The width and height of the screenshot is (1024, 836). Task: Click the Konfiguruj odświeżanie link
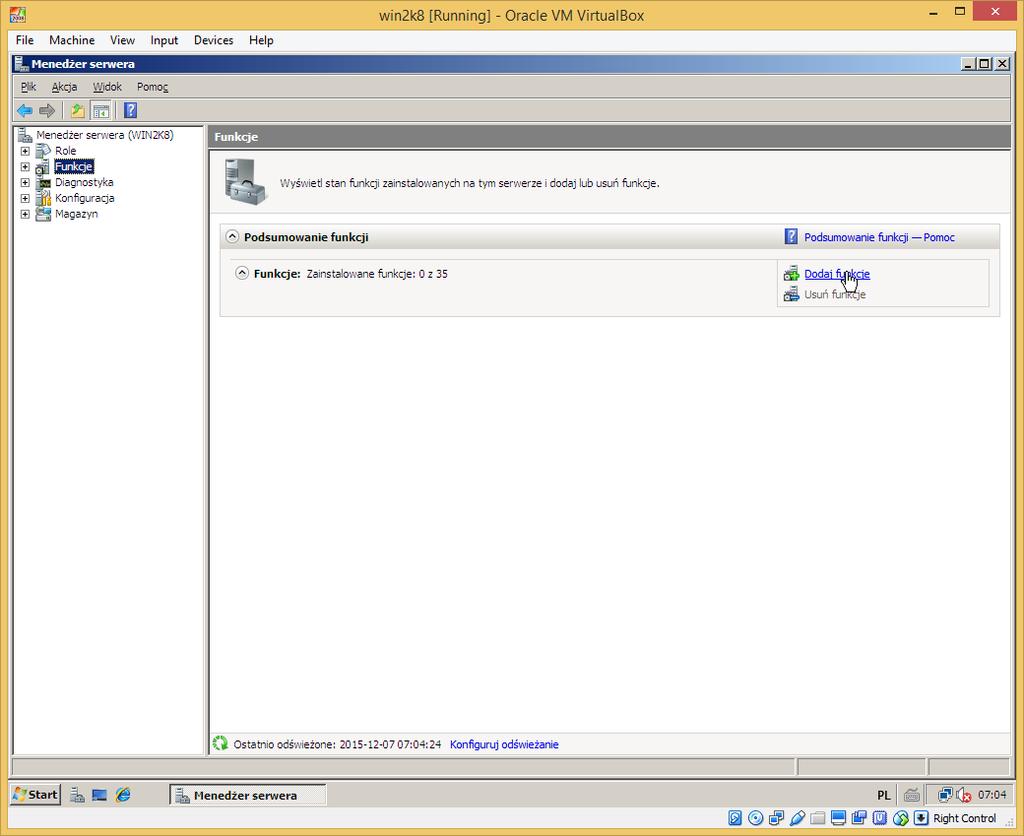[x=504, y=744]
